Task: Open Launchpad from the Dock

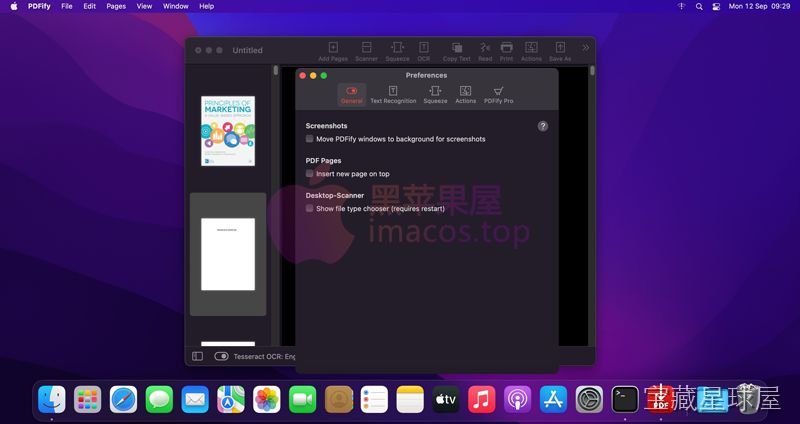Action: 87,399
